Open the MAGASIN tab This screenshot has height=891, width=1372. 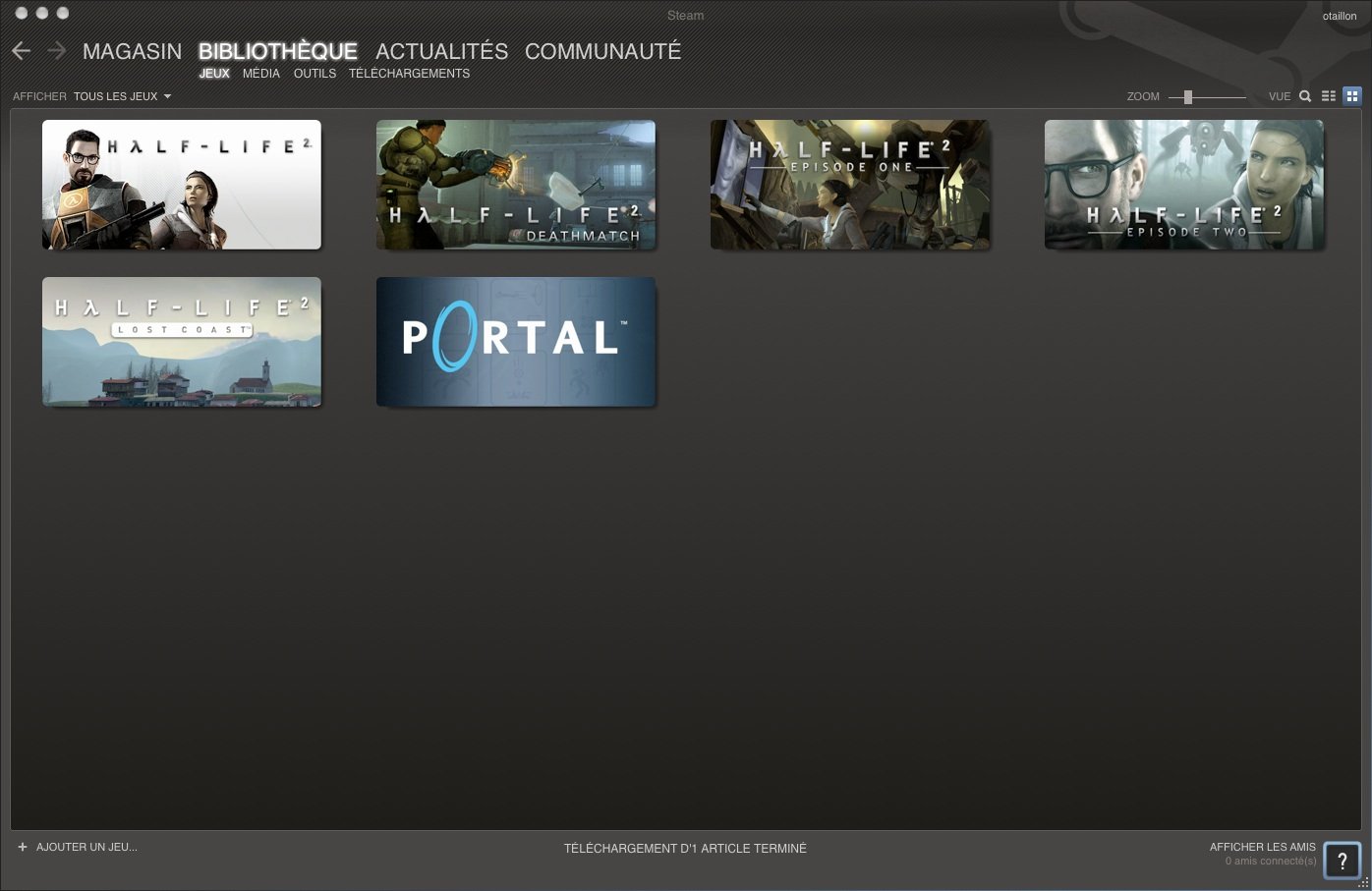click(x=132, y=51)
